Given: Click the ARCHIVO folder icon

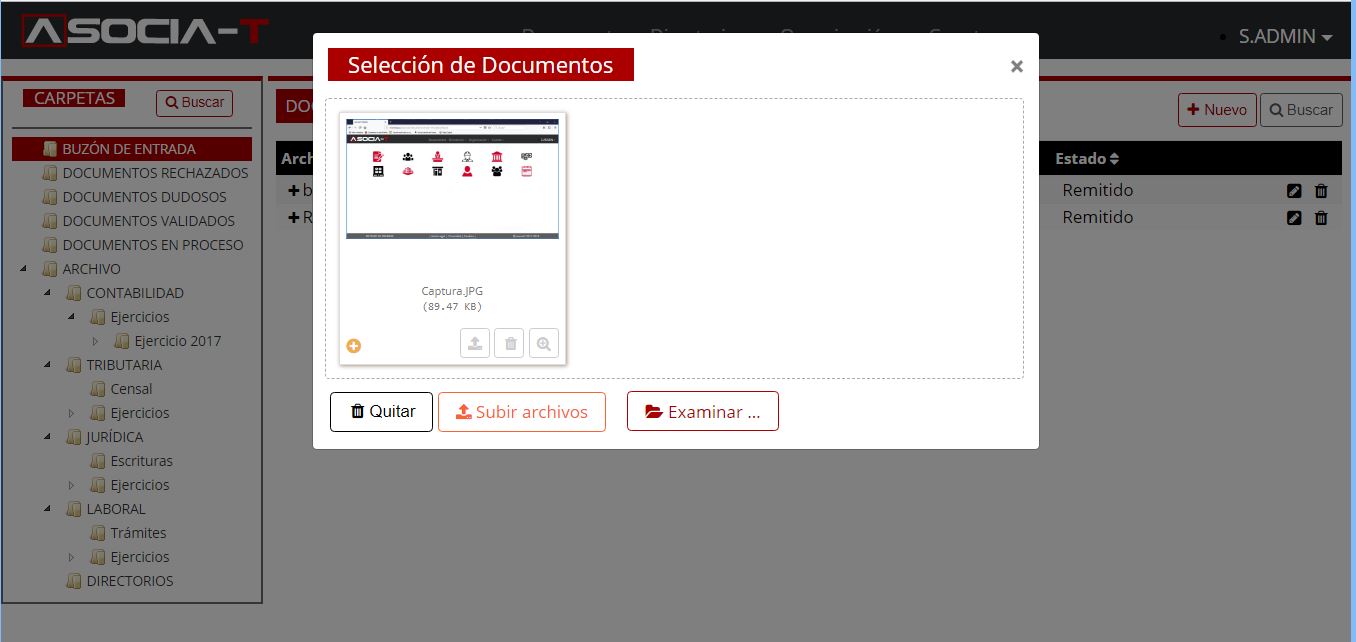Looking at the screenshot, I should pos(50,269).
